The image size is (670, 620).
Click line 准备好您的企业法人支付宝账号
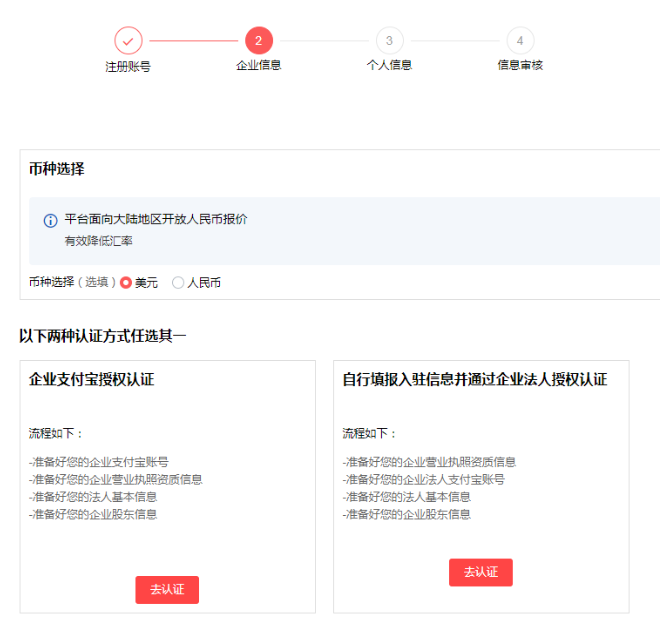[423, 479]
